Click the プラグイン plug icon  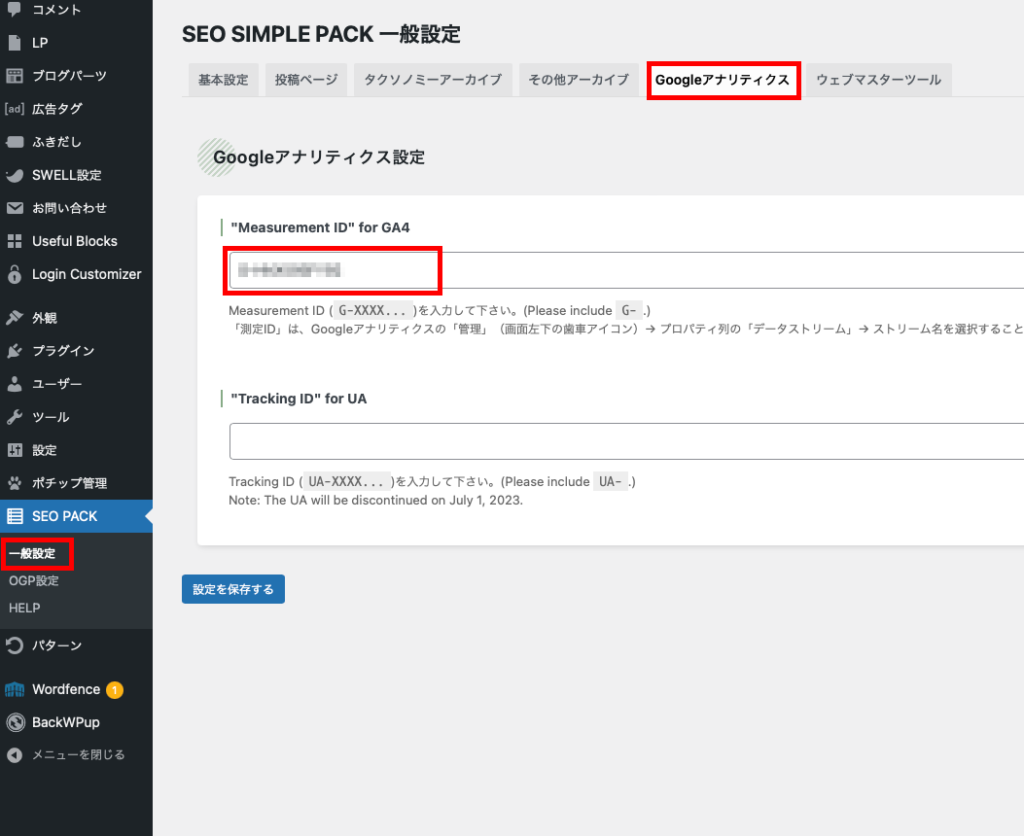pos(14,351)
